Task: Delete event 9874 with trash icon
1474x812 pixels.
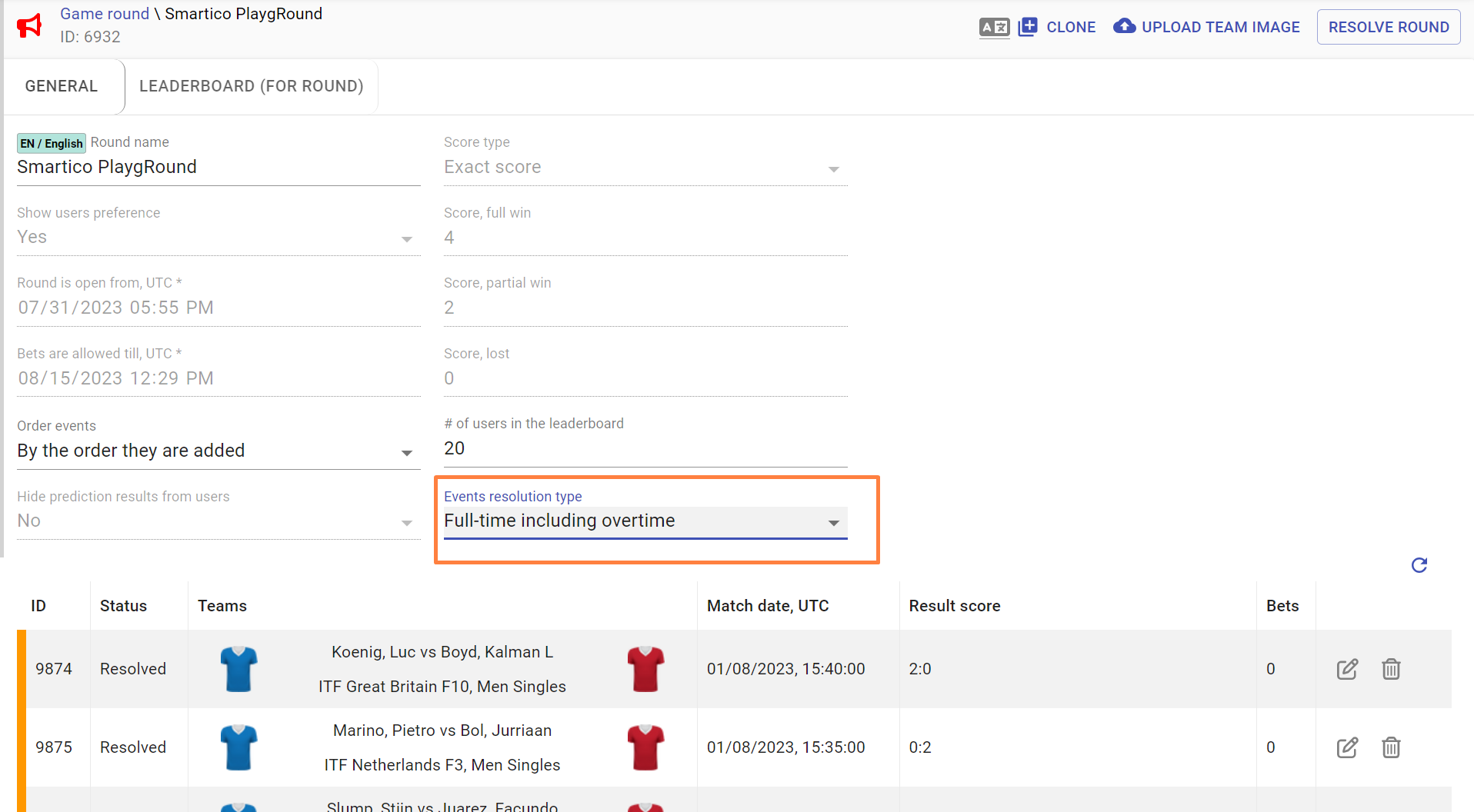Action: click(x=1391, y=669)
